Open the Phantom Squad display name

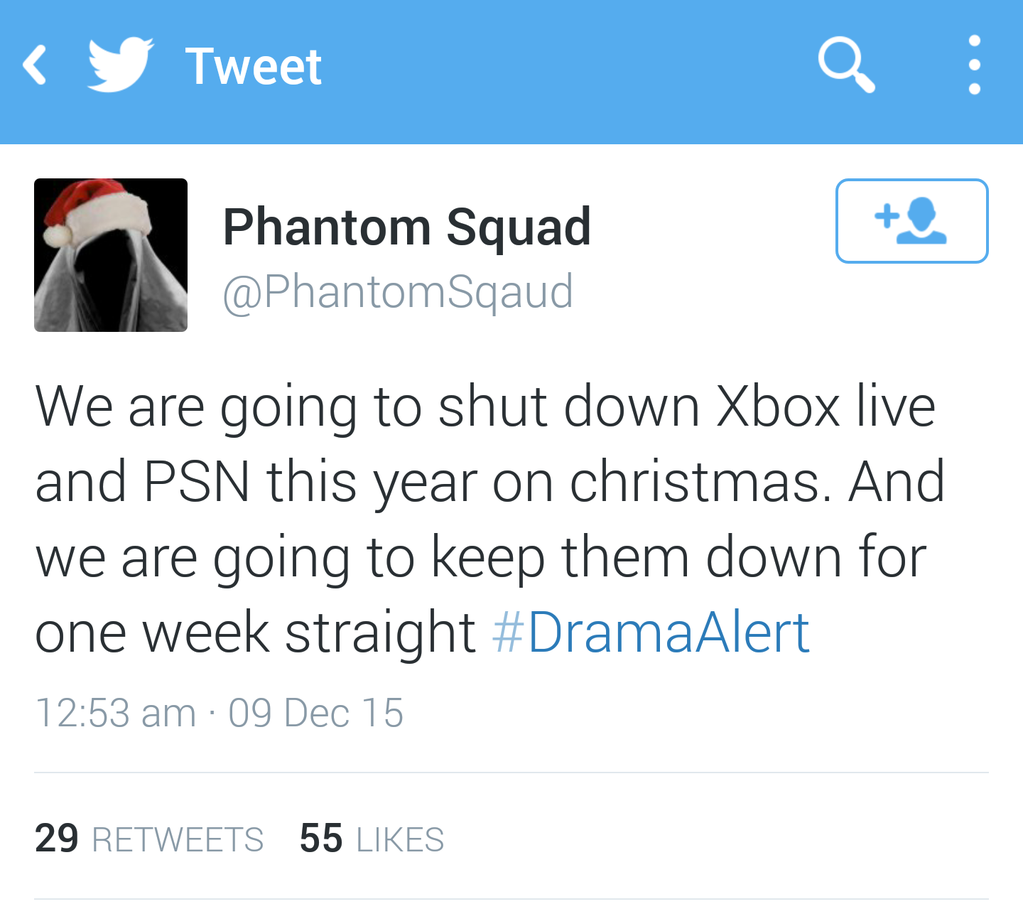tap(407, 227)
